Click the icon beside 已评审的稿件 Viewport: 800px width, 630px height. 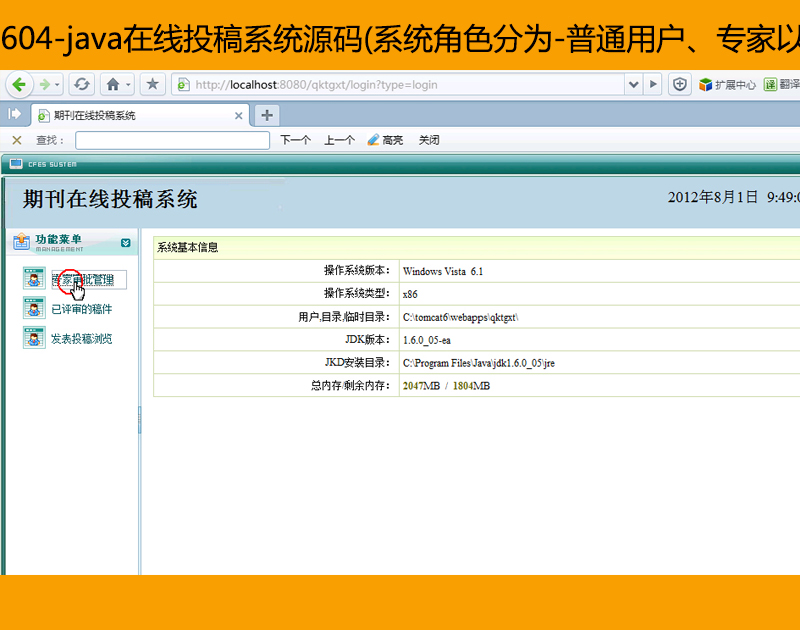point(34,308)
